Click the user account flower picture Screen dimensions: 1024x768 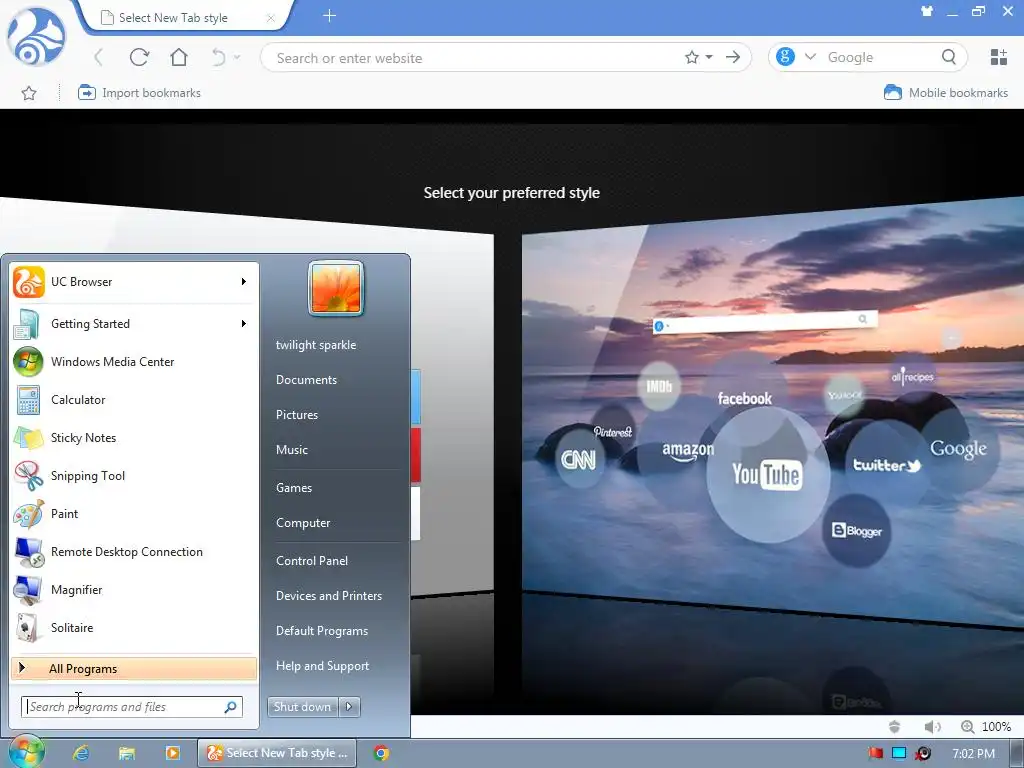[x=336, y=288]
